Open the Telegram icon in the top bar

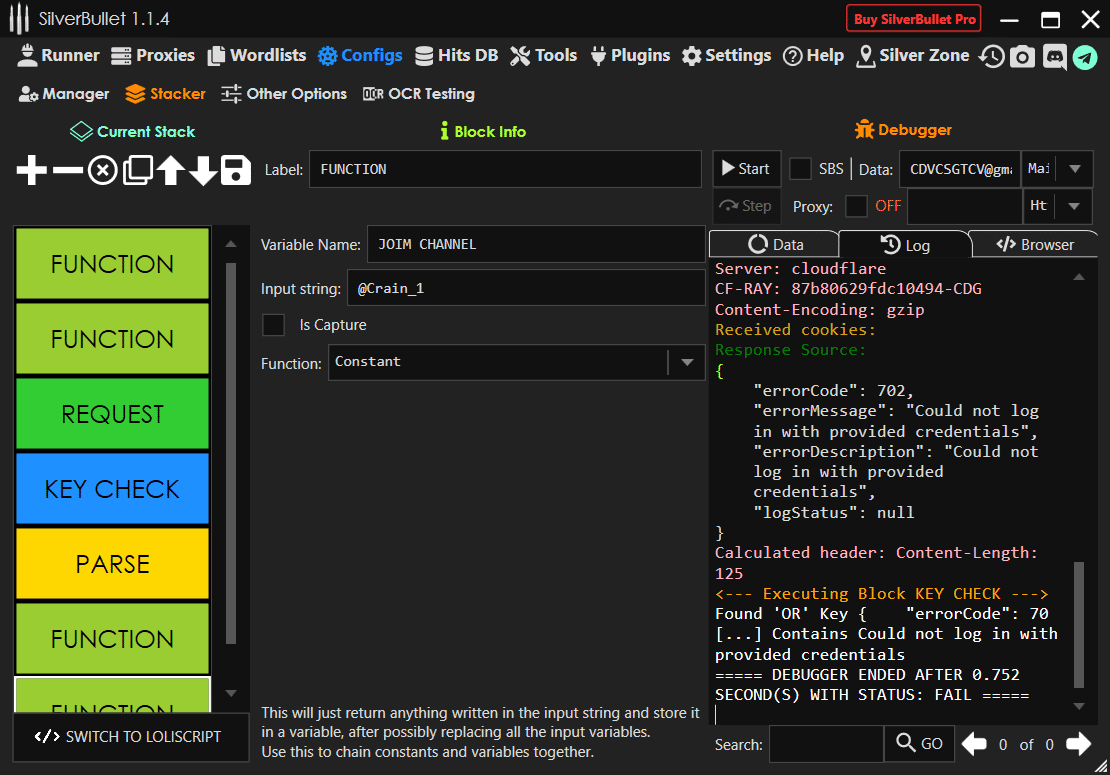pos(1085,57)
